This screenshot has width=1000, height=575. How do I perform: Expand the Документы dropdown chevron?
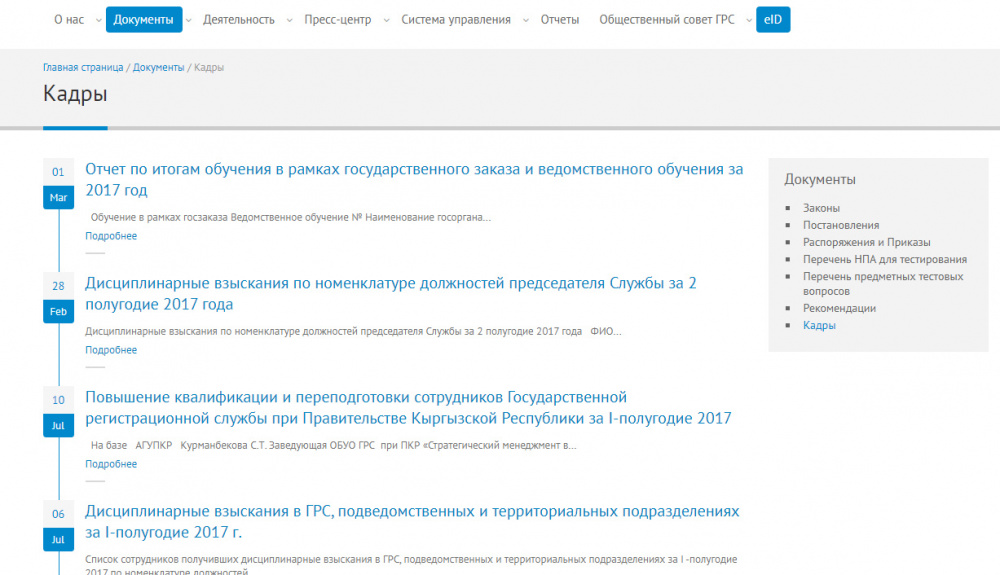click(x=189, y=20)
